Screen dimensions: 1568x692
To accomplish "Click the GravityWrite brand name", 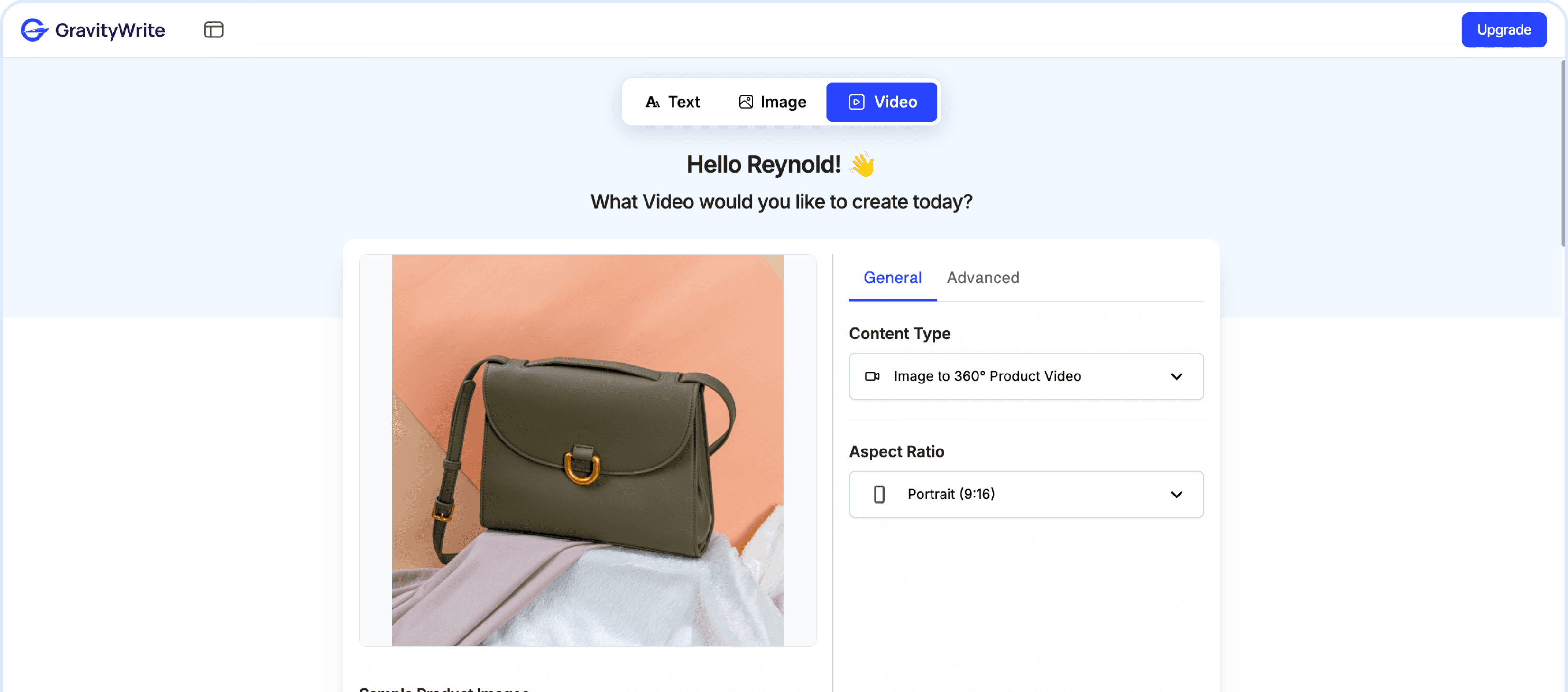I will click(110, 30).
